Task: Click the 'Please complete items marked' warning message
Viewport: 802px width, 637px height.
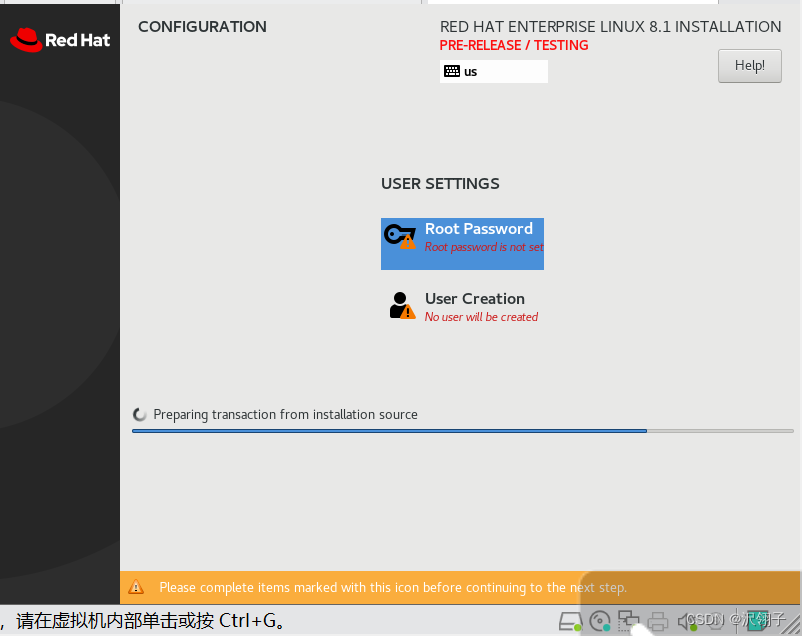Action: tap(392, 587)
